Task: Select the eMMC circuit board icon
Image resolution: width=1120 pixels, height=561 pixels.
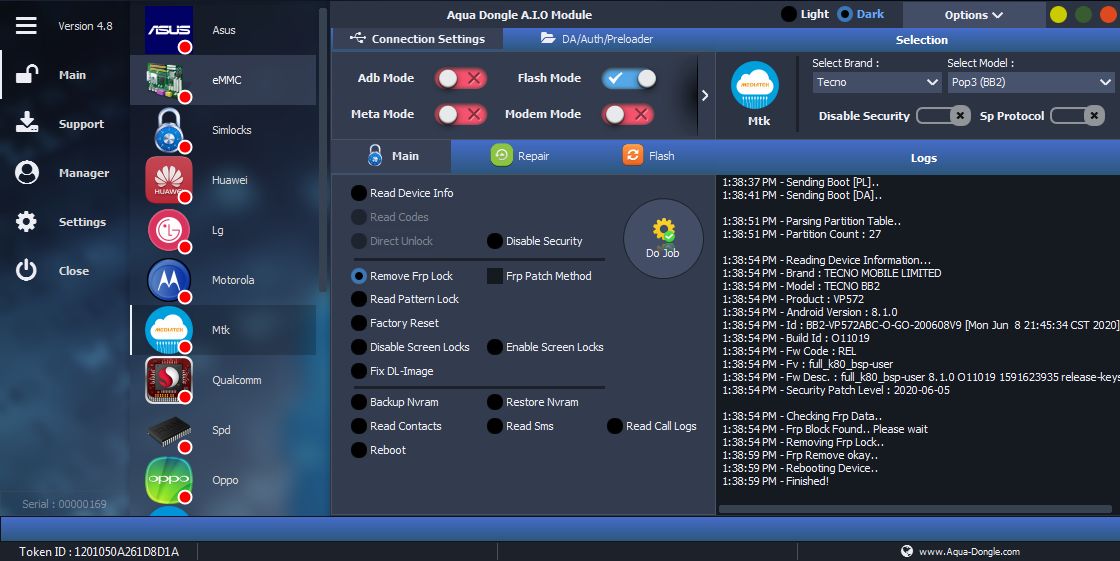Action: pyautogui.click(x=169, y=79)
